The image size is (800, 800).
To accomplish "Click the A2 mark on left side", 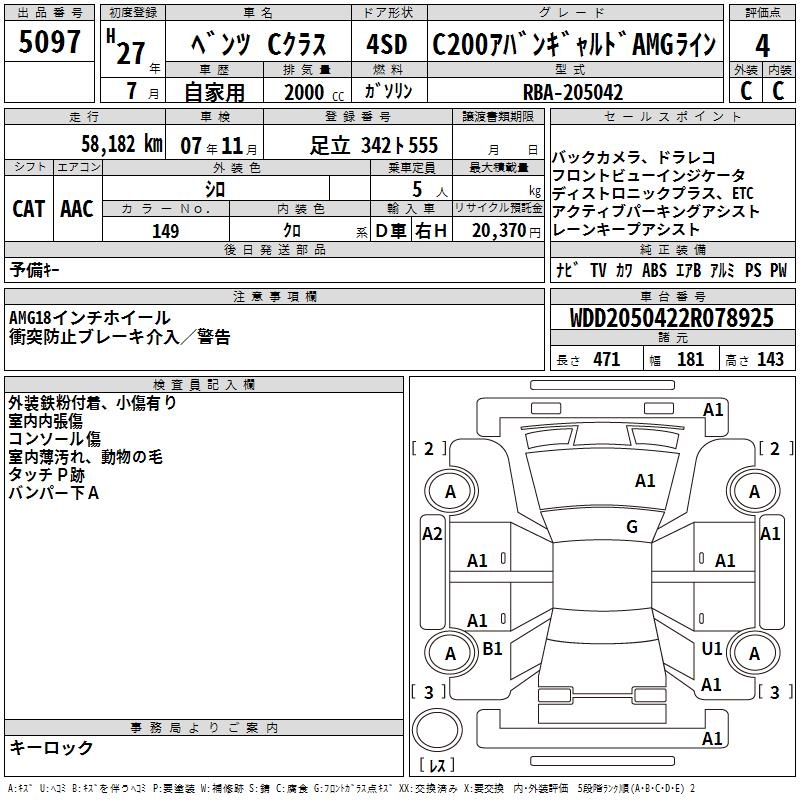I will 432,534.
